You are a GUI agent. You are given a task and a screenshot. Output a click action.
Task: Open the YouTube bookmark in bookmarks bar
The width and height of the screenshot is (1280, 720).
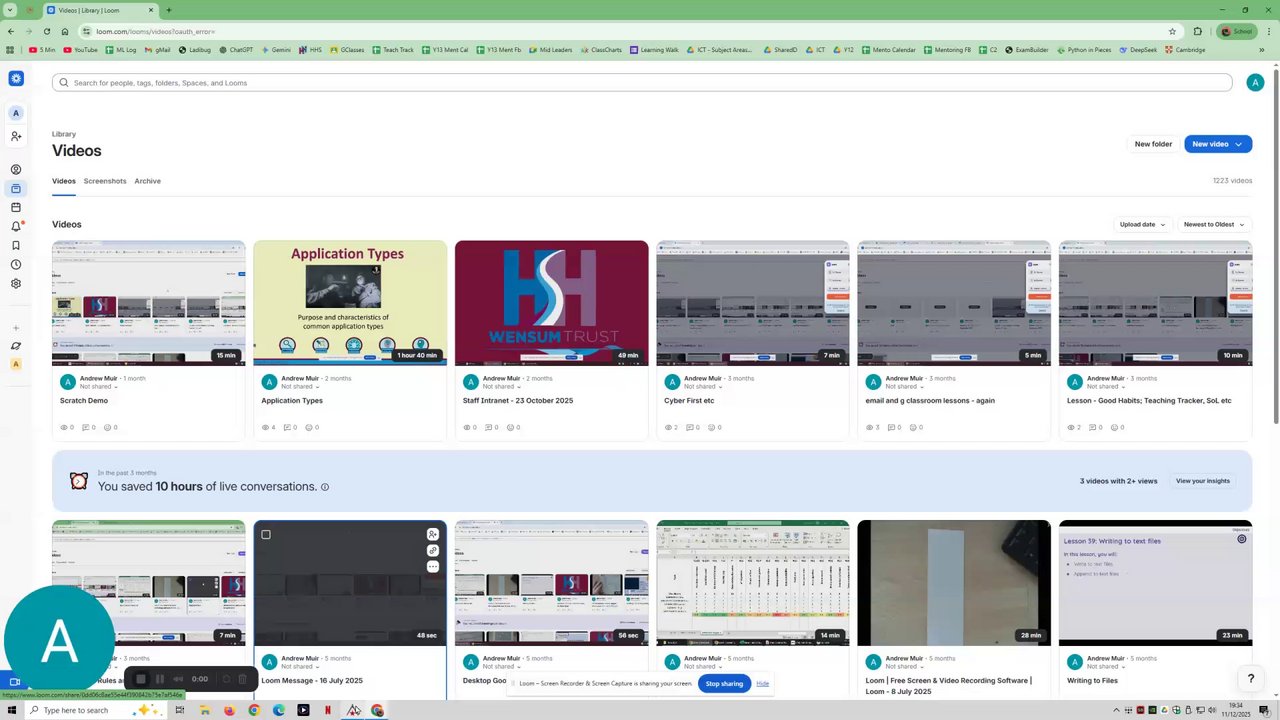(80, 50)
